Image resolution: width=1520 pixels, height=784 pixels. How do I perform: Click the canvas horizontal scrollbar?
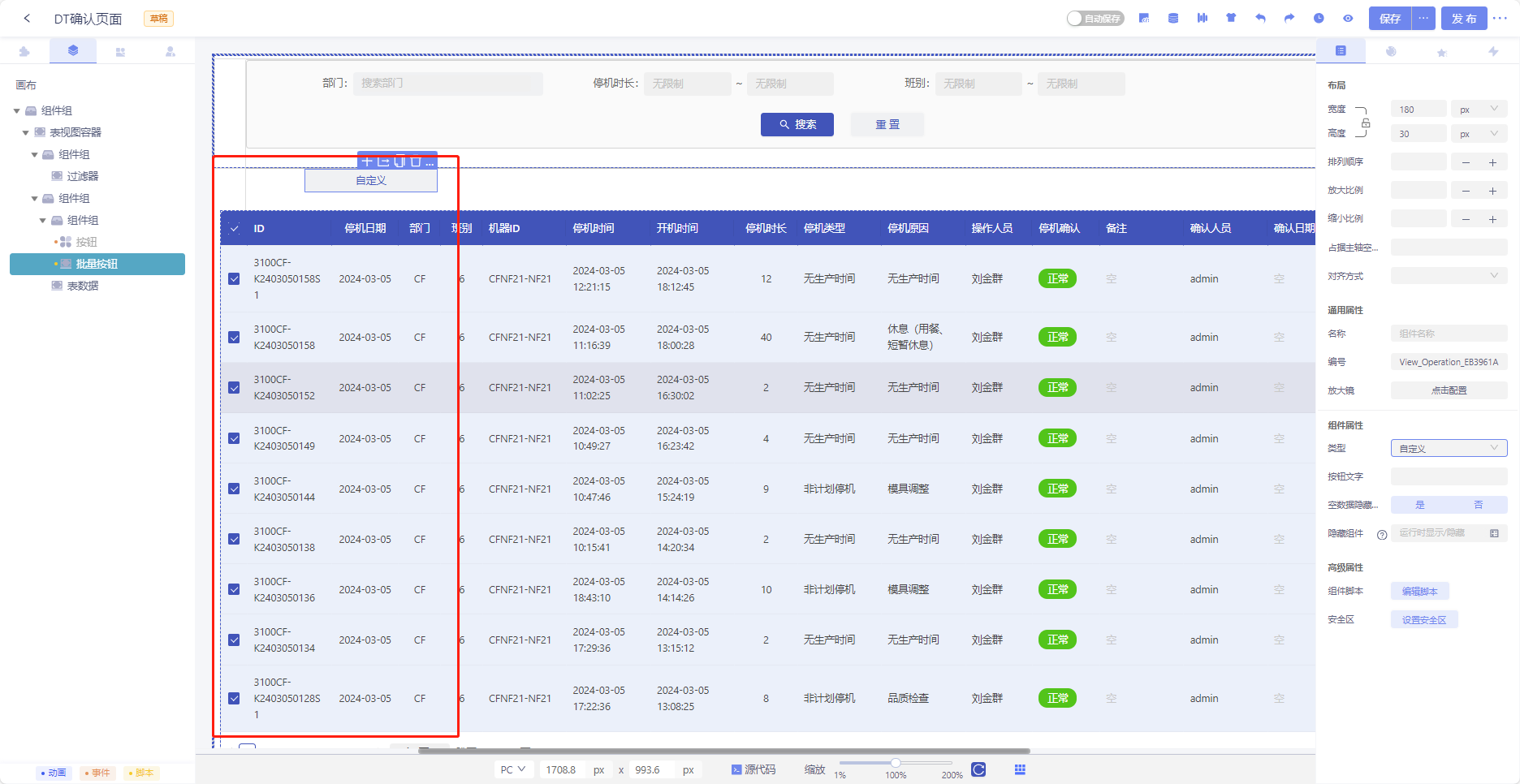tap(724, 751)
